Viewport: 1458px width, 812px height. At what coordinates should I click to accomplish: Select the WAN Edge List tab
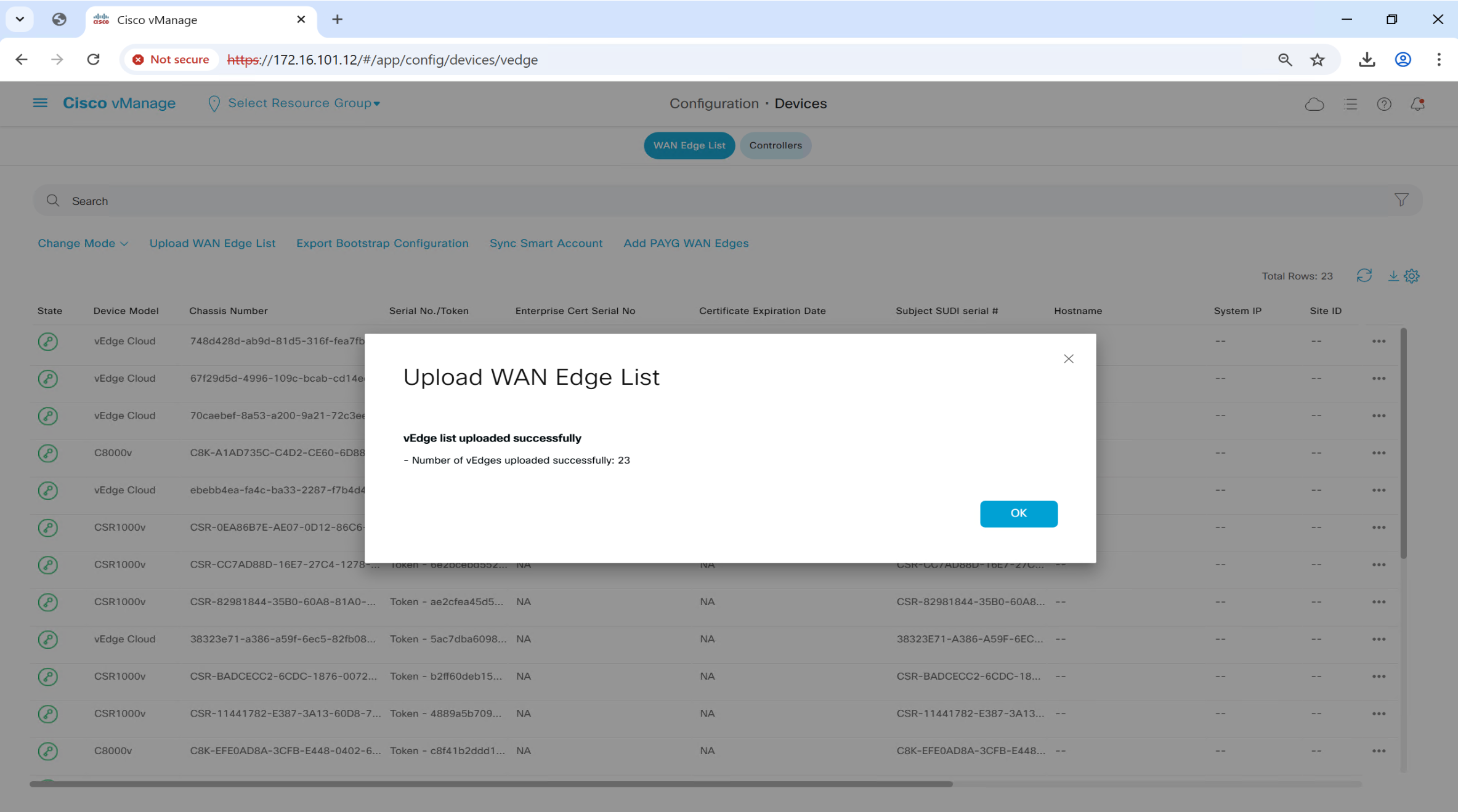[x=689, y=145]
